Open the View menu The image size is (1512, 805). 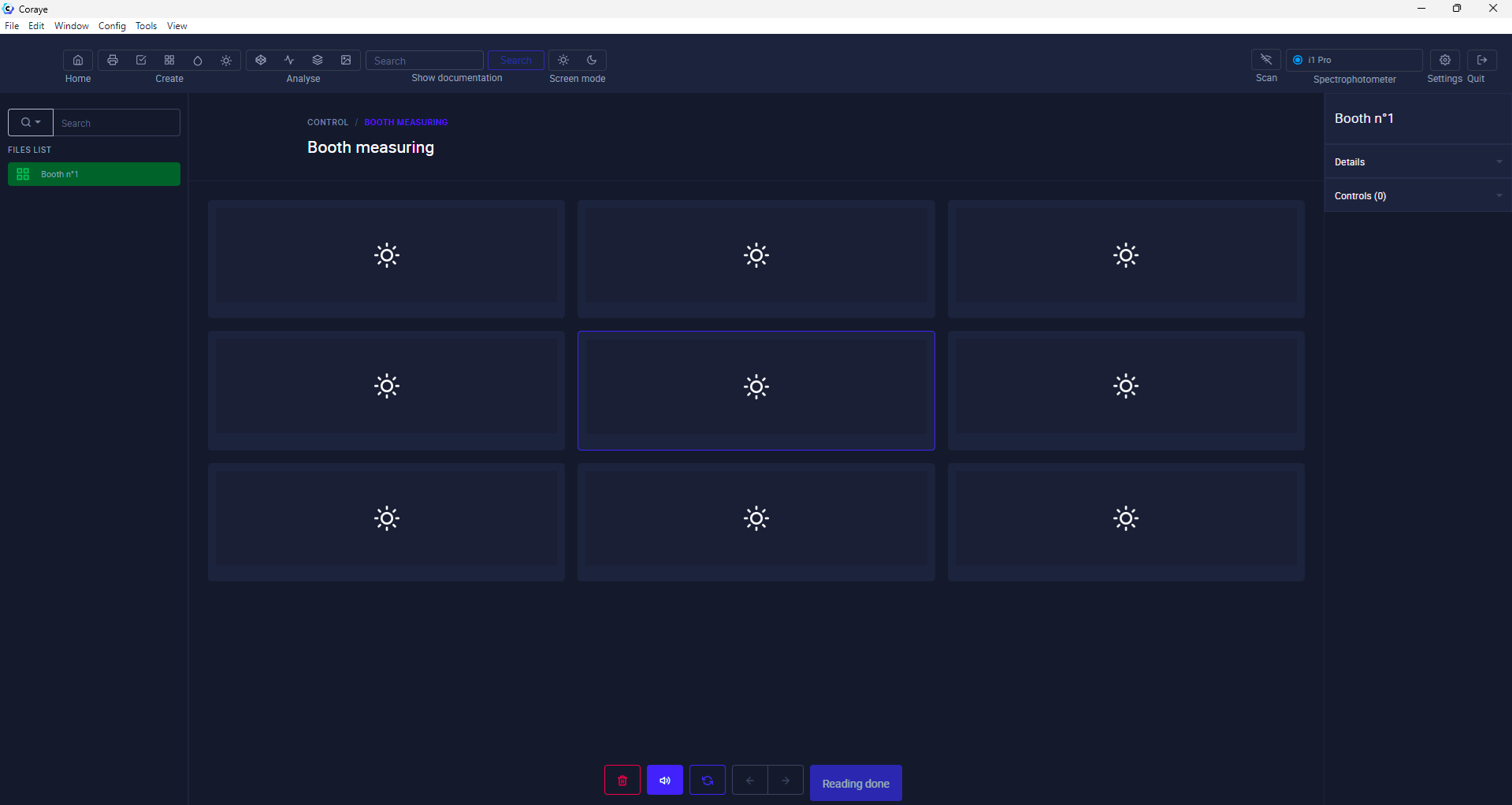pyautogui.click(x=177, y=26)
